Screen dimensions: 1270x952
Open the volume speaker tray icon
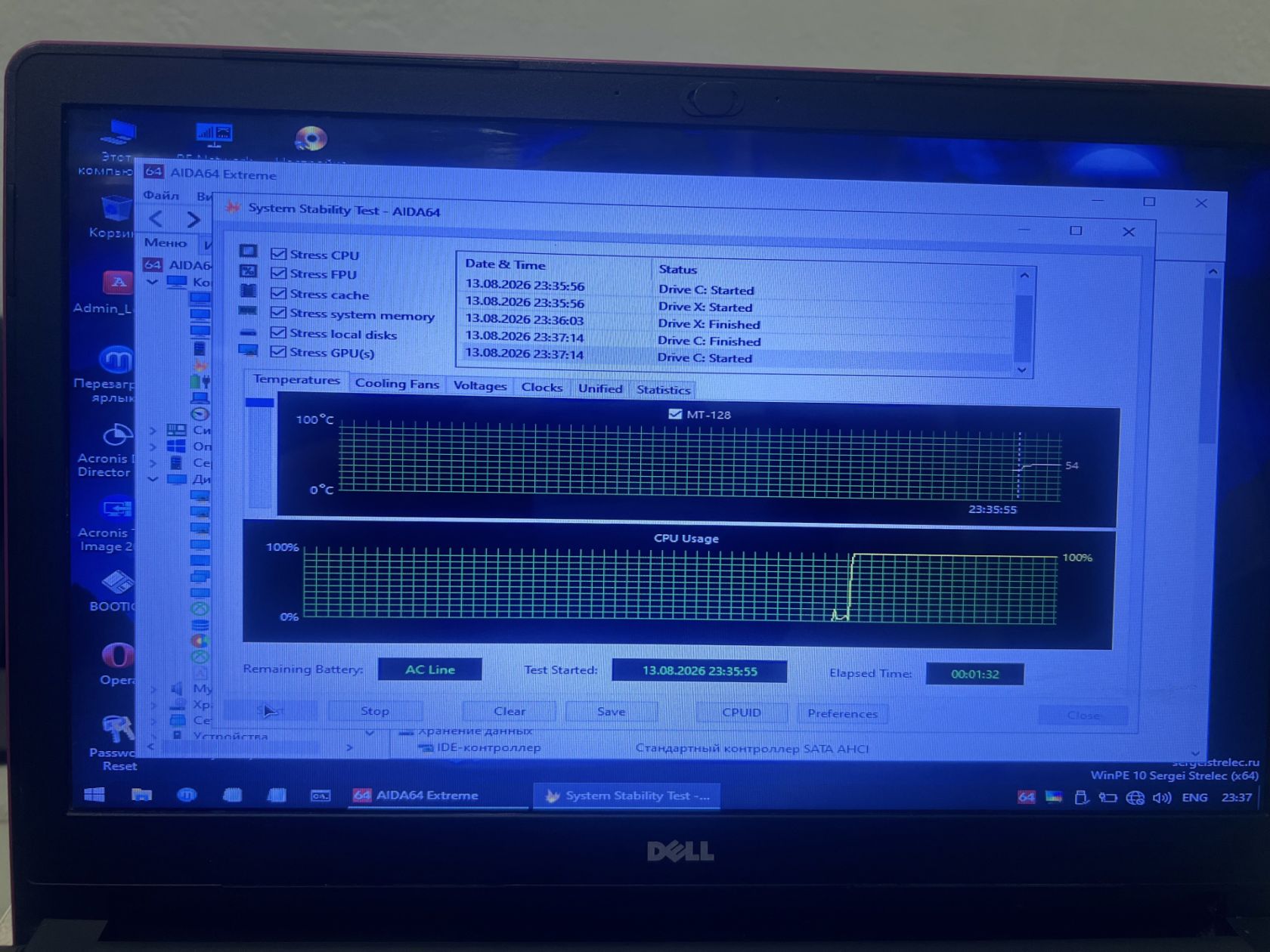point(1161,798)
